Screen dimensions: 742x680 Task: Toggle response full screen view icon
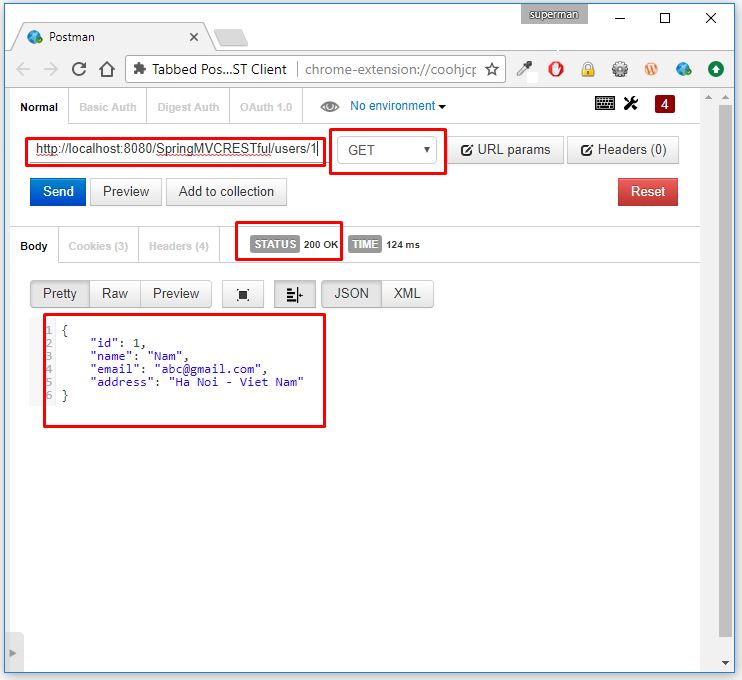[243, 294]
